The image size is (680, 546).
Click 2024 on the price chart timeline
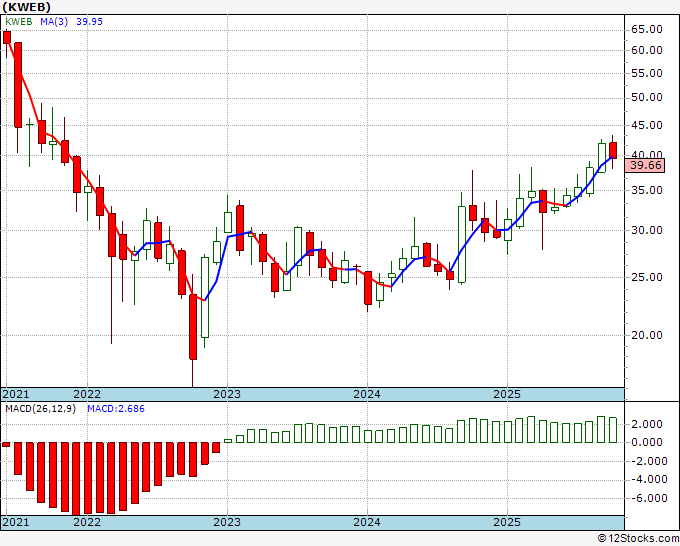(367, 394)
